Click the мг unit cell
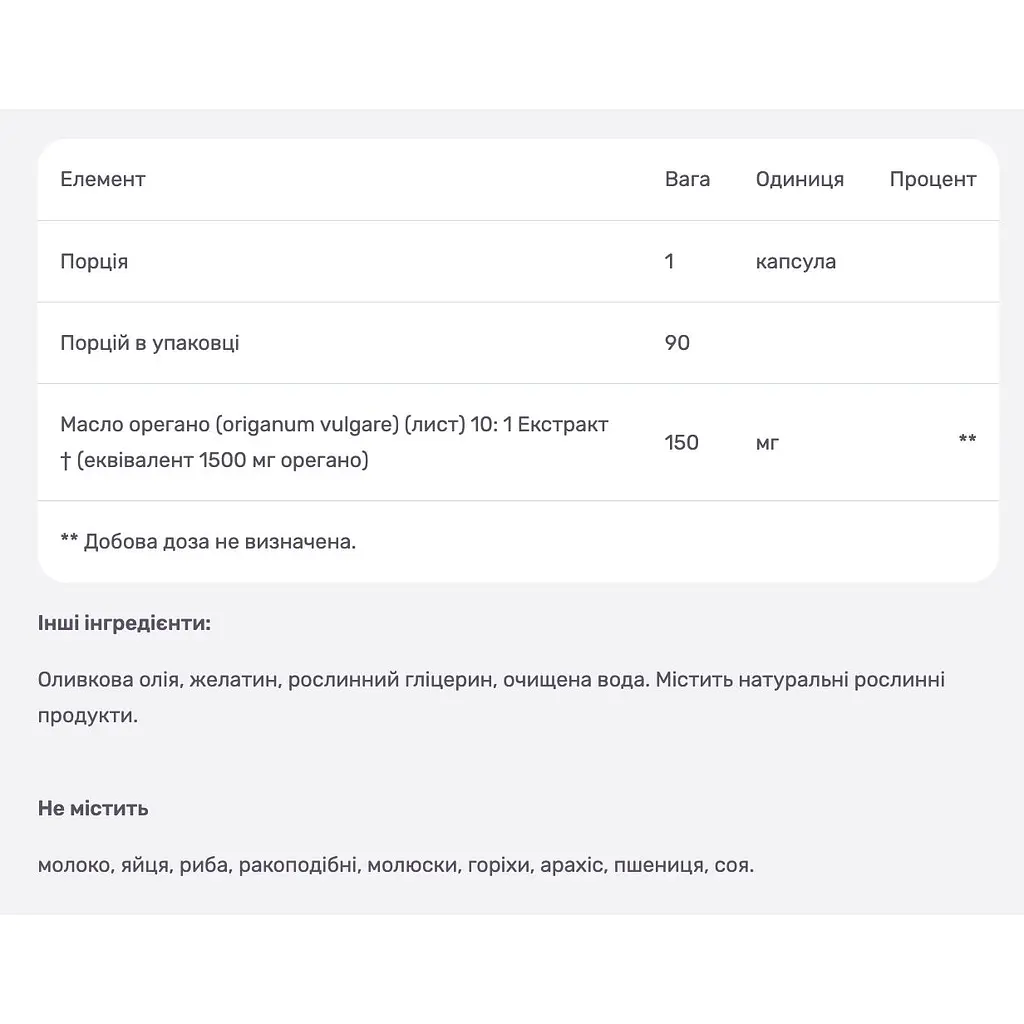Screen dimensions: 1024x1024 point(767,443)
